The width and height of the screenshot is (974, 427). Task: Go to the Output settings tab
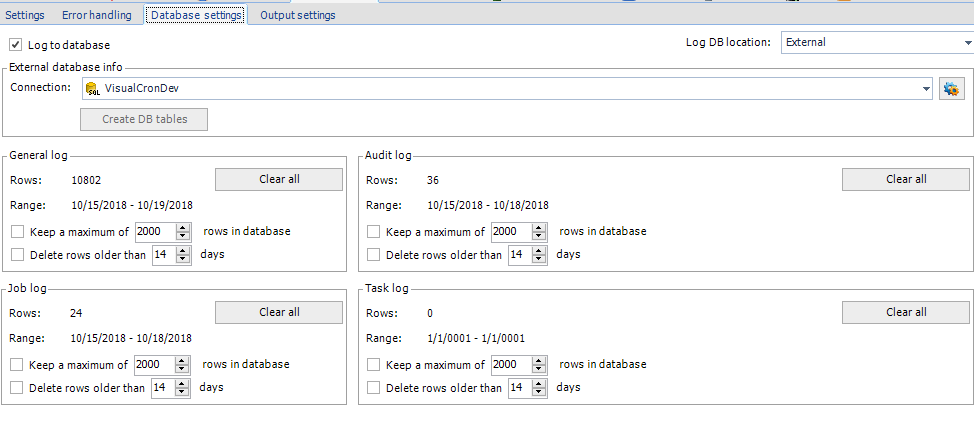pyautogui.click(x=297, y=15)
